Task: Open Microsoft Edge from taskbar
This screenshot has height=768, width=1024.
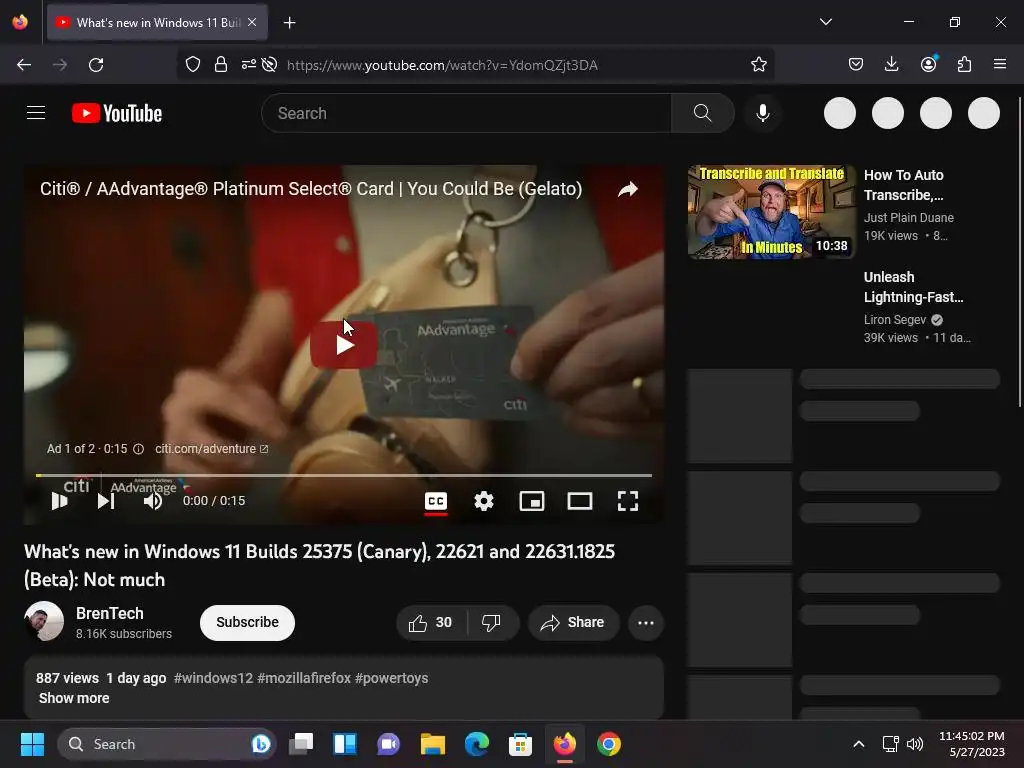Action: coord(477,744)
